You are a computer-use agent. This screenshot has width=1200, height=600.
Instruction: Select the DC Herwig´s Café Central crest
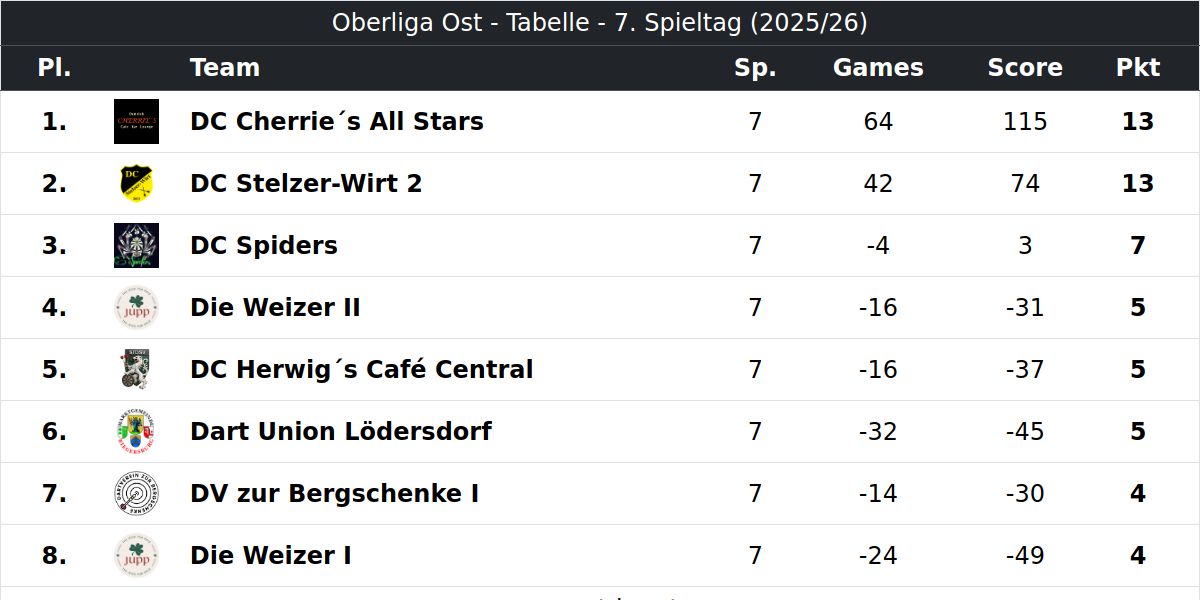[x=136, y=370]
